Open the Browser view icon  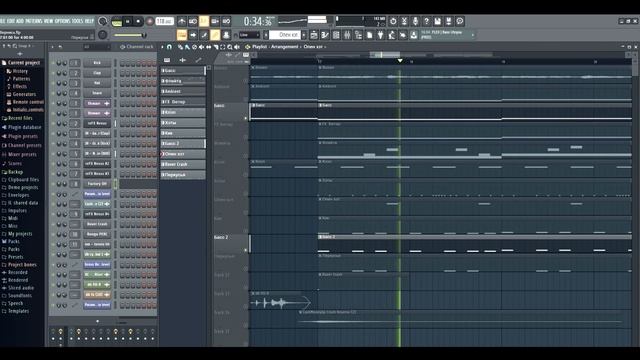click(x=358, y=35)
